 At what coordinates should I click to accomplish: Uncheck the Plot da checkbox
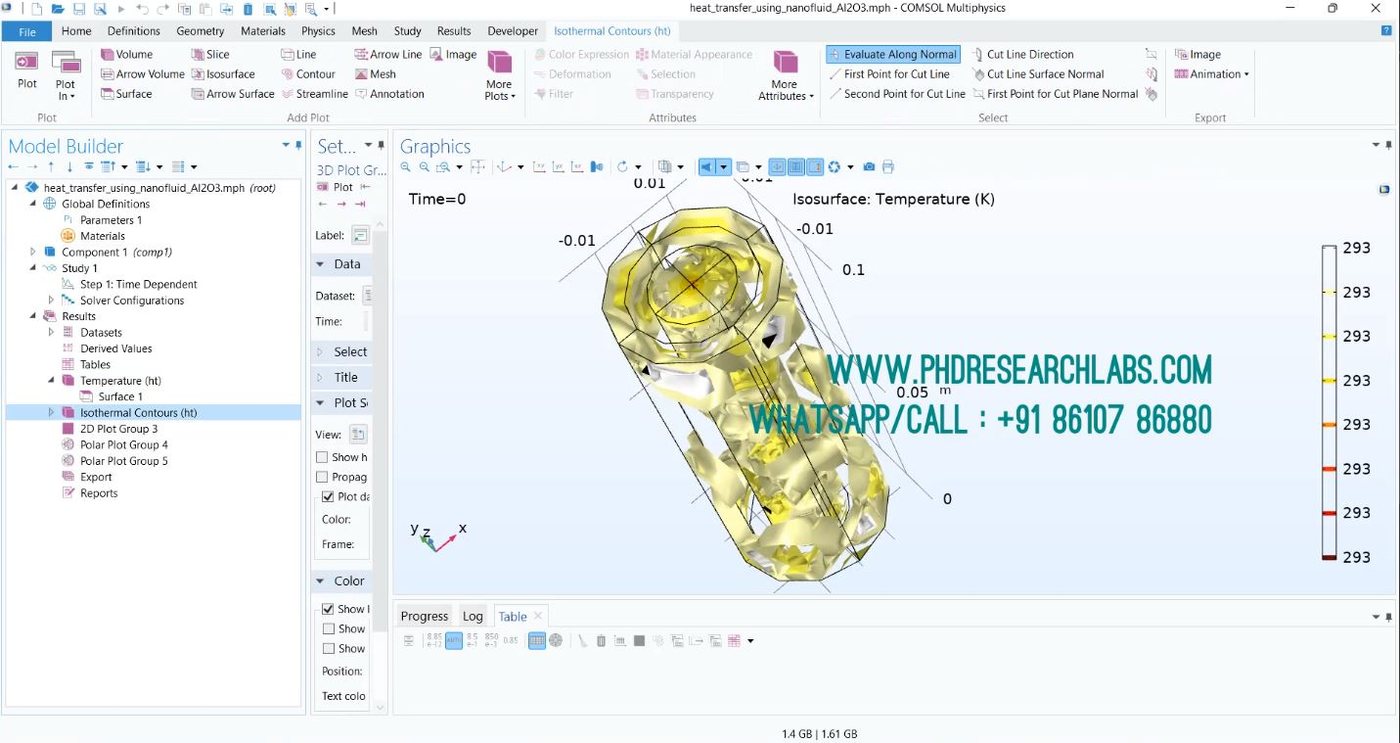[328, 496]
